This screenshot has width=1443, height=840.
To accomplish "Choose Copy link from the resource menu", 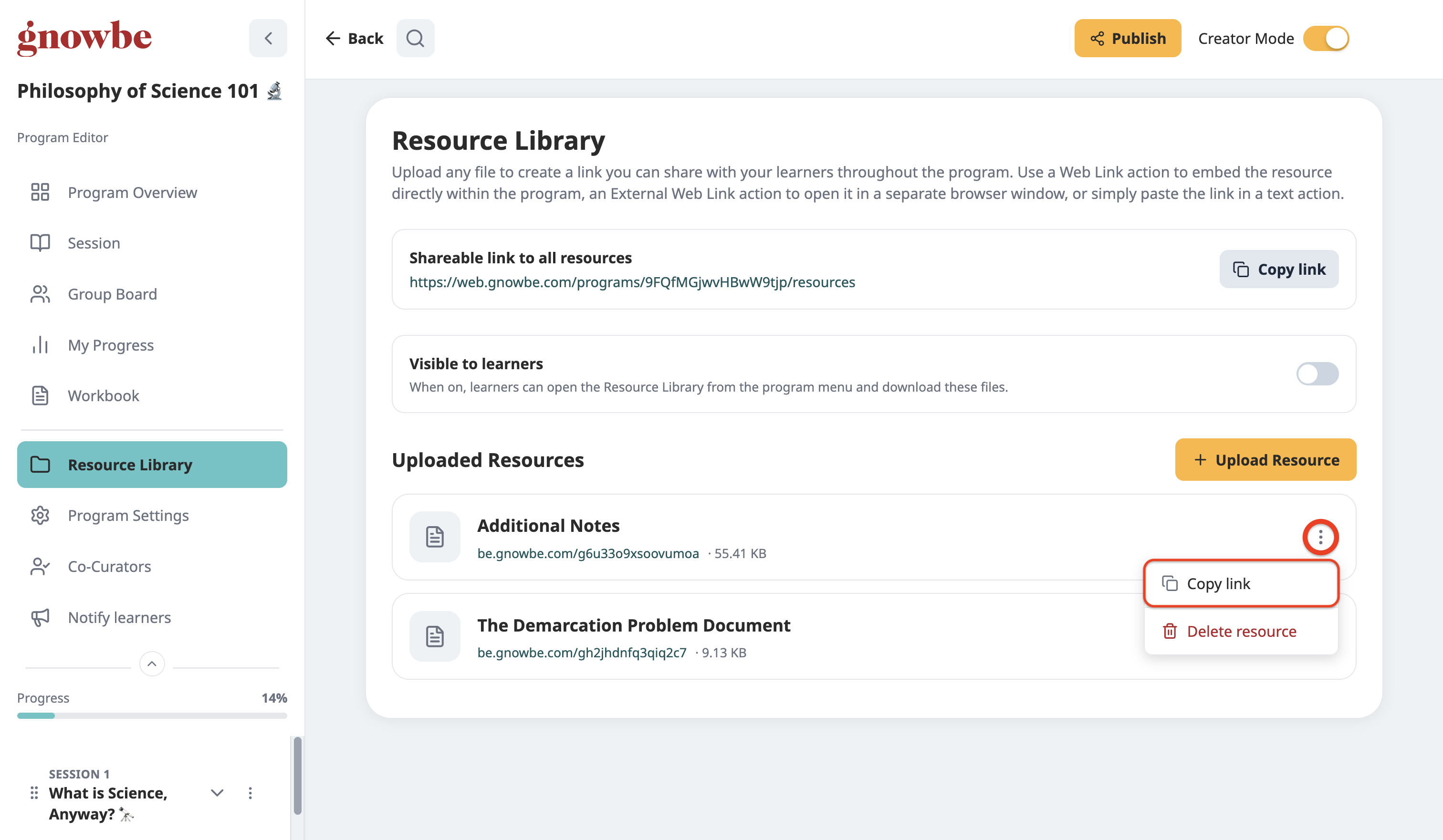I will (1242, 583).
